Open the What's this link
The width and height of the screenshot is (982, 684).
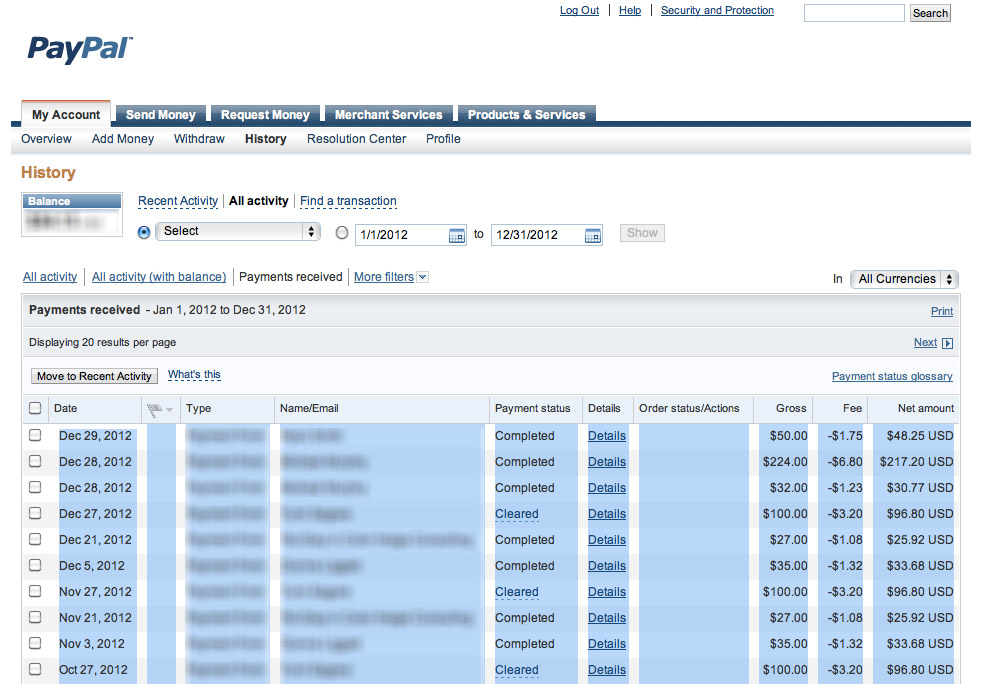point(194,375)
